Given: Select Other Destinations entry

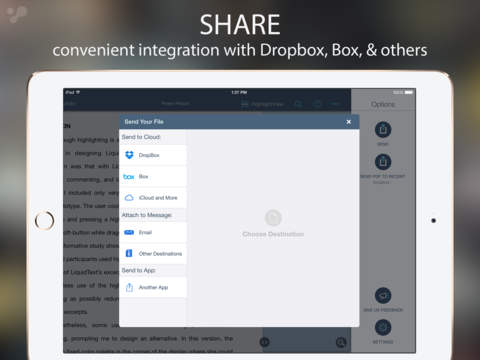Looking at the screenshot, I should pos(153,254).
